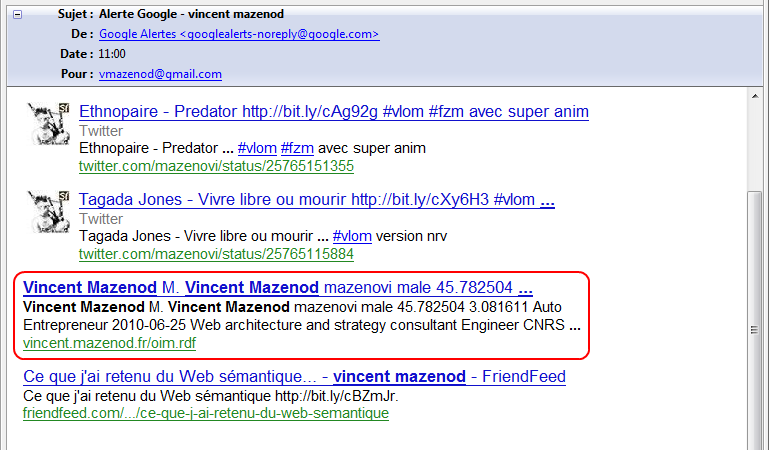Click trailing ellipsis link after Tagada Jones title
Image resolution: width=769 pixels, height=450 pixels.
pos(547,199)
